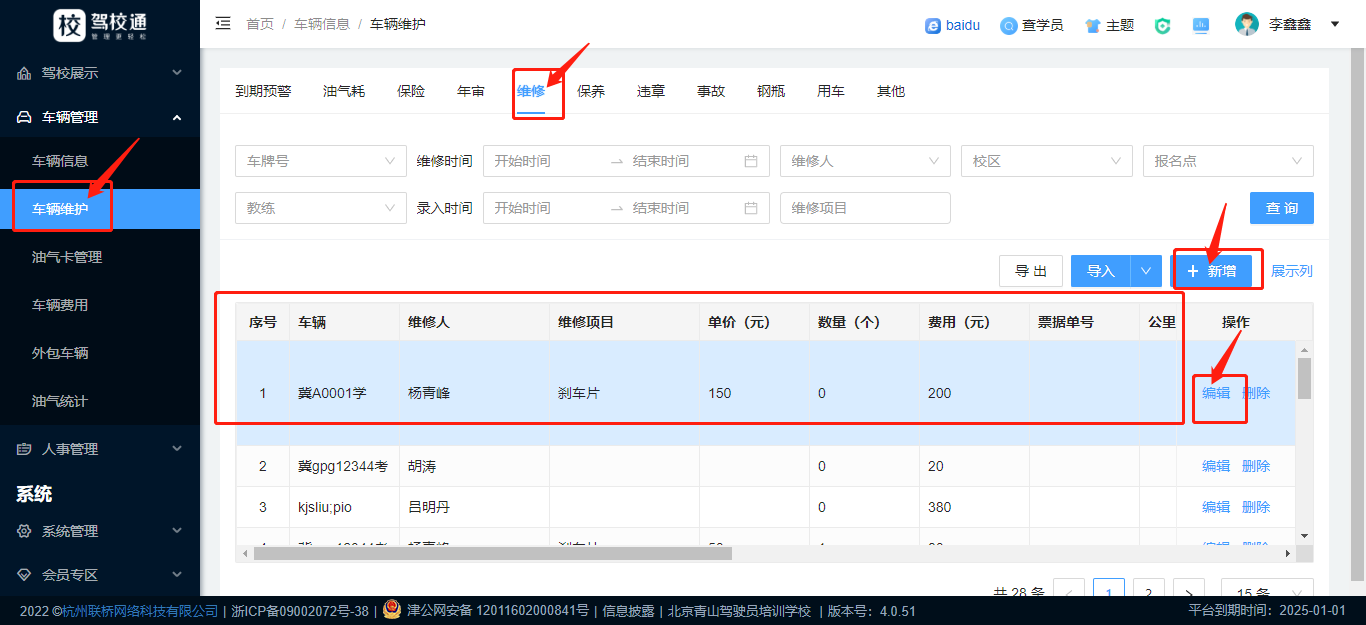
Task: Open the 车牌号 dropdown
Action: point(321,161)
